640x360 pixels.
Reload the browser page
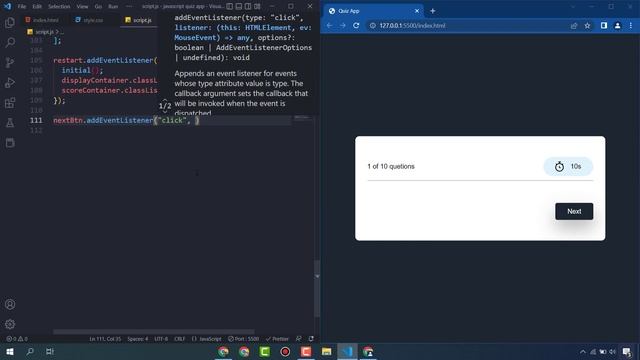tap(356, 25)
